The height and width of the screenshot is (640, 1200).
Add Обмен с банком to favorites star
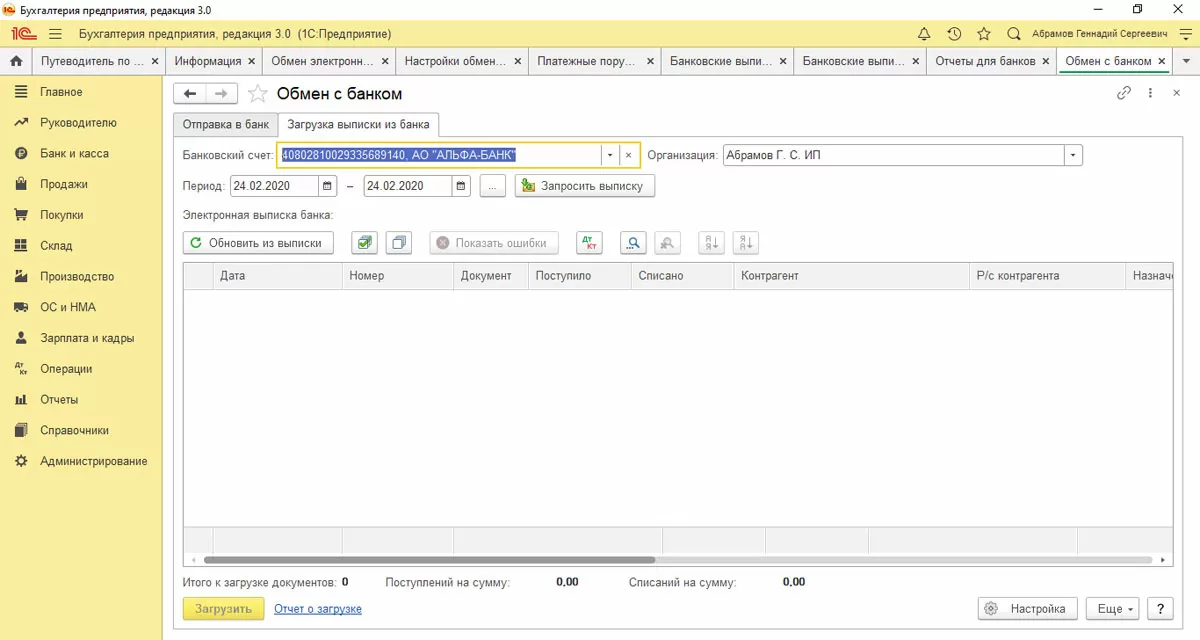pyautogui.click(x=258, y=94)
